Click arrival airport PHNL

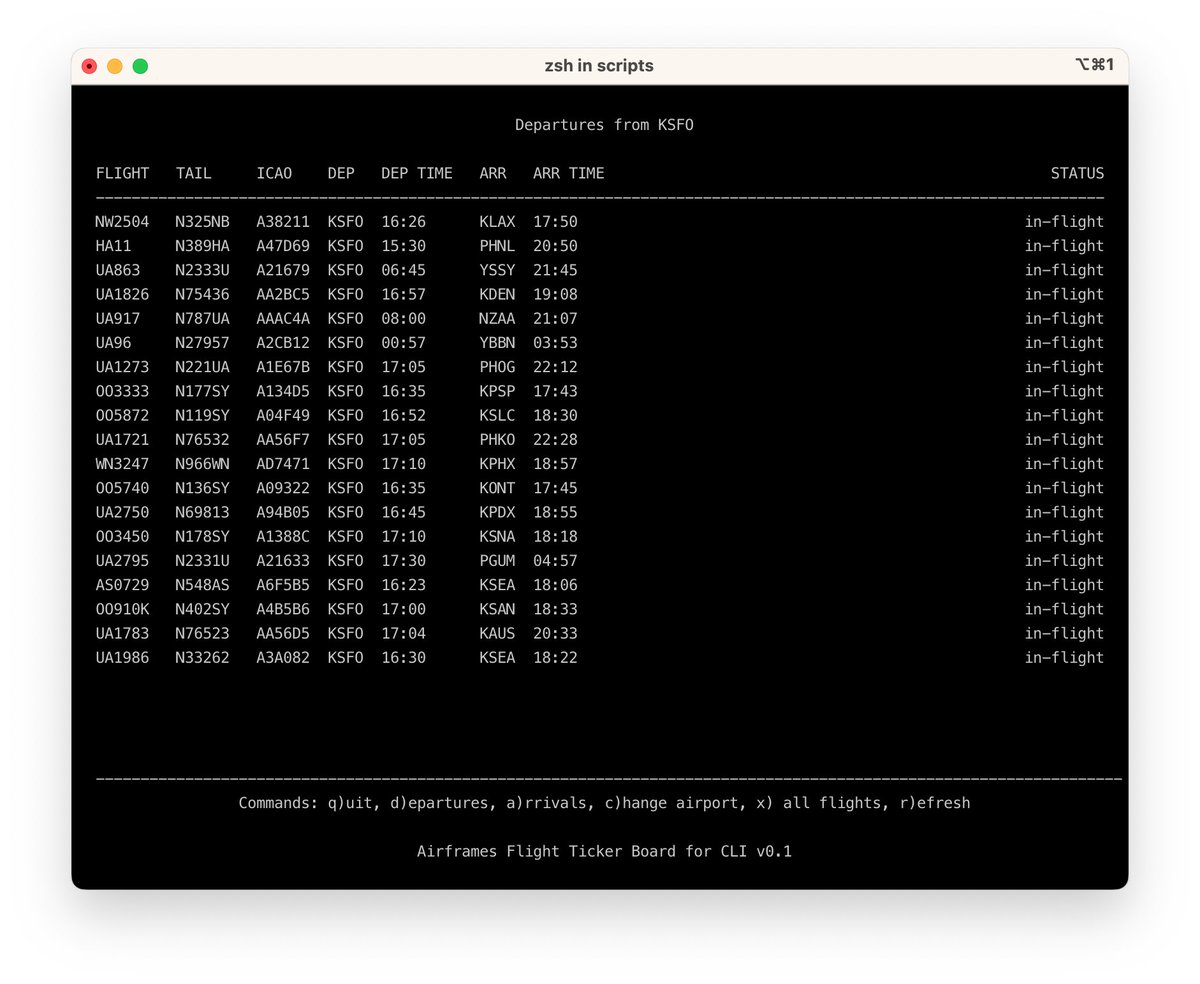[x=497, y=246]
